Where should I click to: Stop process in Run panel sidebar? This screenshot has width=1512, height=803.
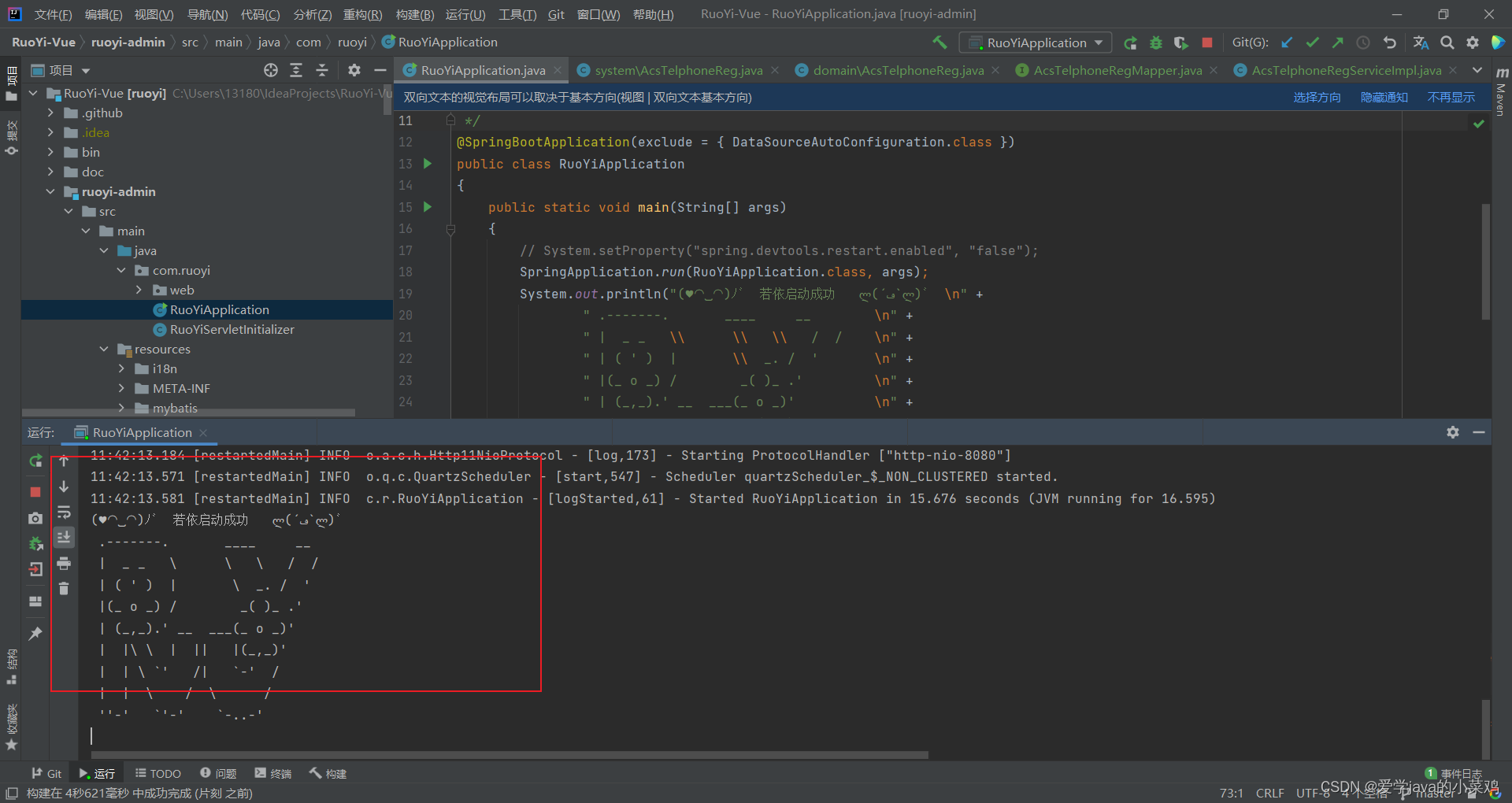[x=35, y=492]
